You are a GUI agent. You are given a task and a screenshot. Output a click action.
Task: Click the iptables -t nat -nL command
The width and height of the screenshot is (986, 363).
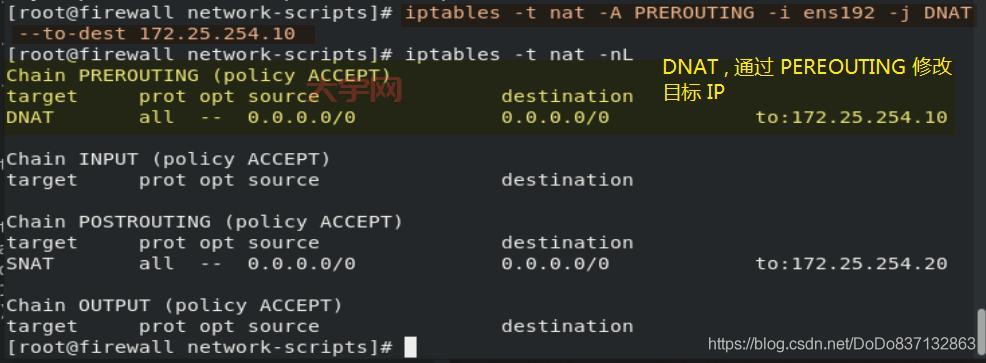519,55
